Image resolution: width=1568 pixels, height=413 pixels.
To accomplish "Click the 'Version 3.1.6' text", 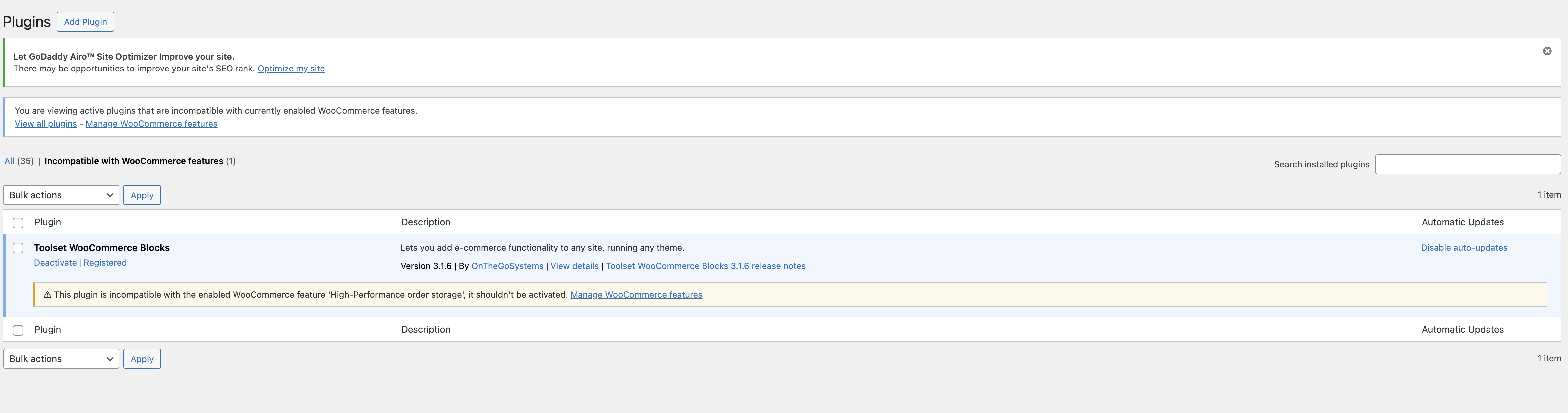I will (x=426, y=266).
